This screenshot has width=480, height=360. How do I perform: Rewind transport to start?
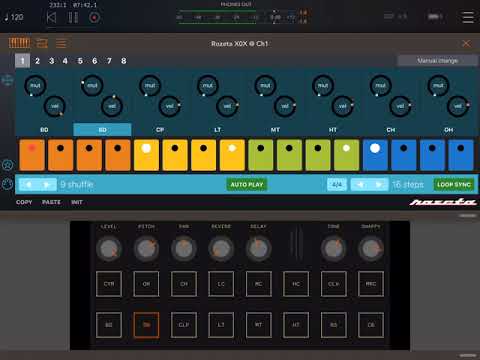point(51,17)
